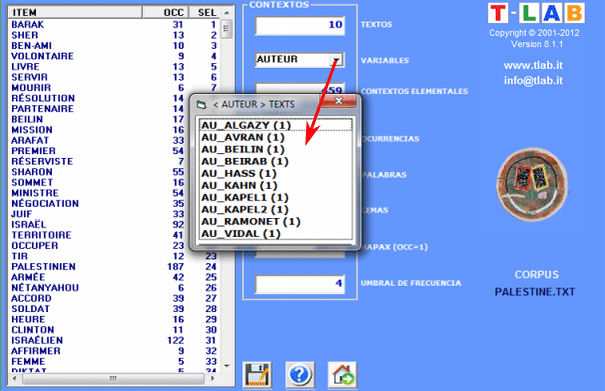Image resolution: width=605 pixels, height=391 pixels.
Task: Click the round corpus artwork image
Action: (x=532, y=185)
